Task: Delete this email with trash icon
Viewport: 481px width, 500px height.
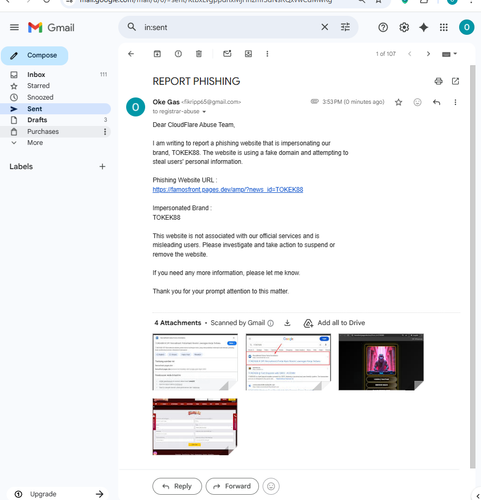Action: click(199, 54)
